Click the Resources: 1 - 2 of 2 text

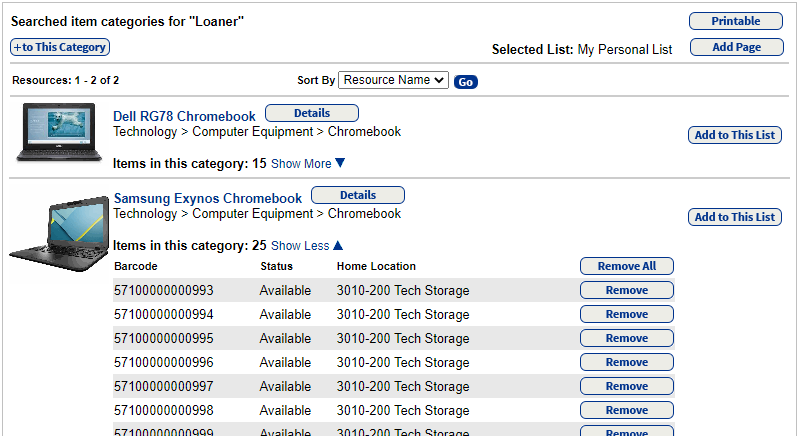coord(65,80)
